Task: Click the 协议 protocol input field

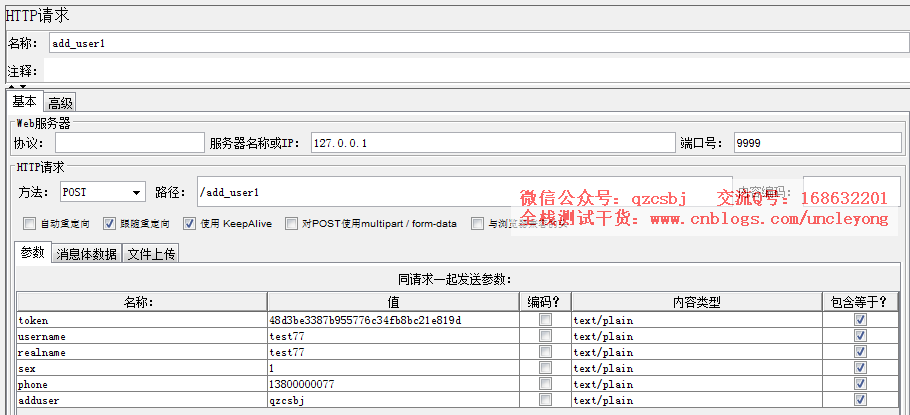Action: tap(130, 143)
